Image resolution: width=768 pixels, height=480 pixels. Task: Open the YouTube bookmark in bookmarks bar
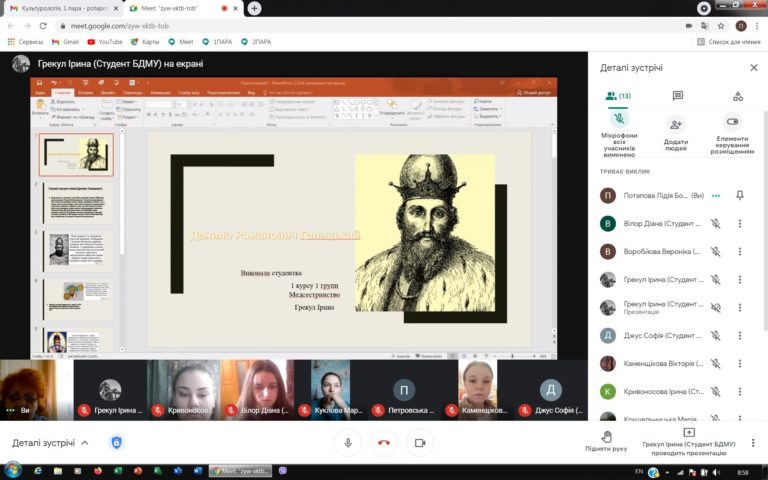point(104,42)
